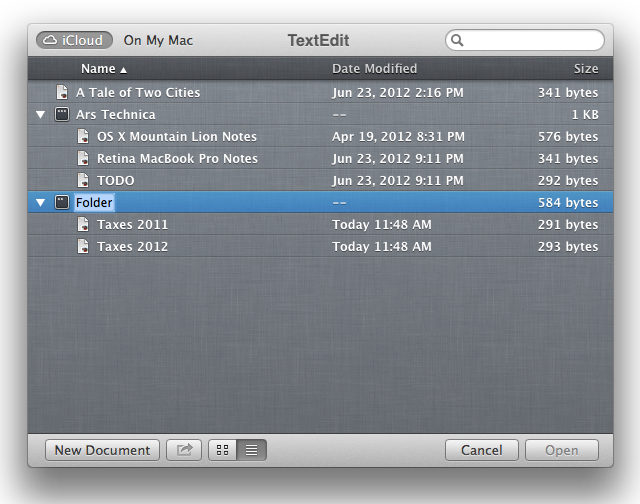
Task: Click the 576 bytes size value
Action: click(x=568, y=137)
